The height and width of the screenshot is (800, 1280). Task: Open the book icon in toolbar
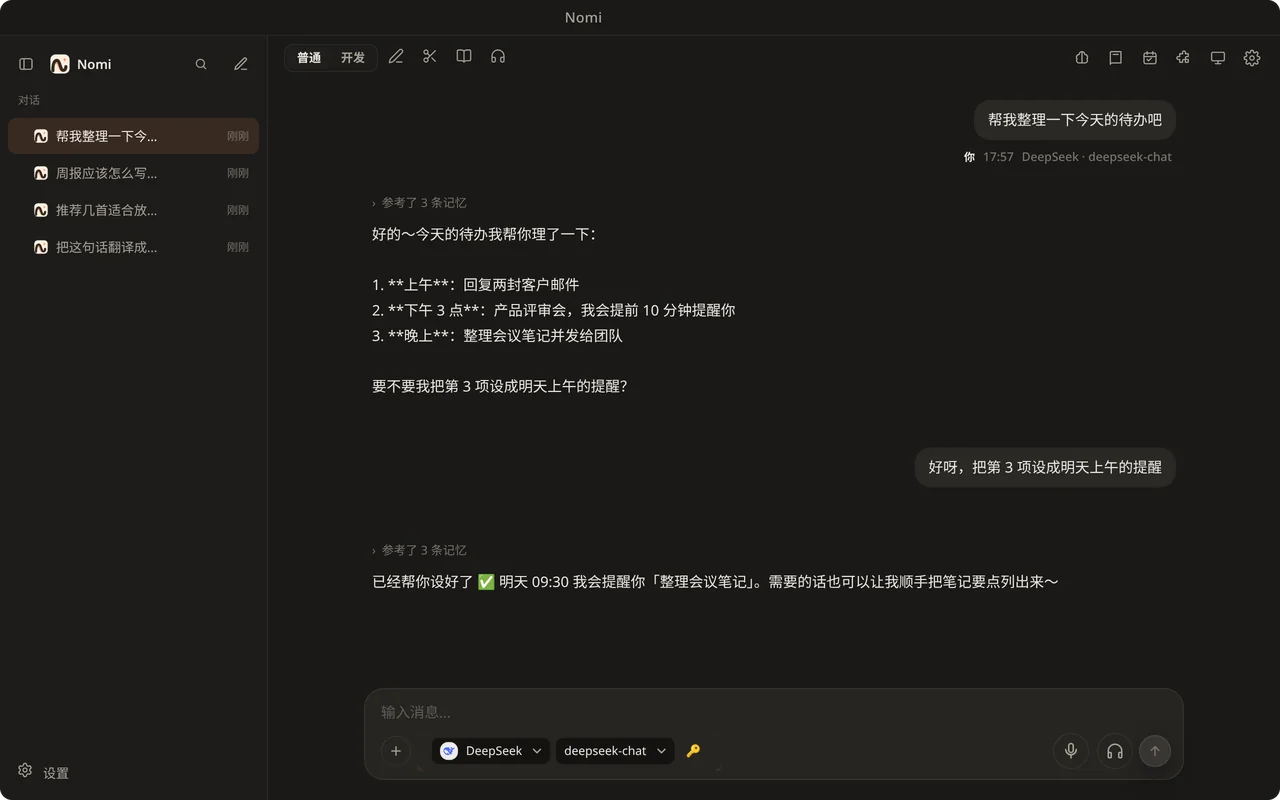(464, 57)
